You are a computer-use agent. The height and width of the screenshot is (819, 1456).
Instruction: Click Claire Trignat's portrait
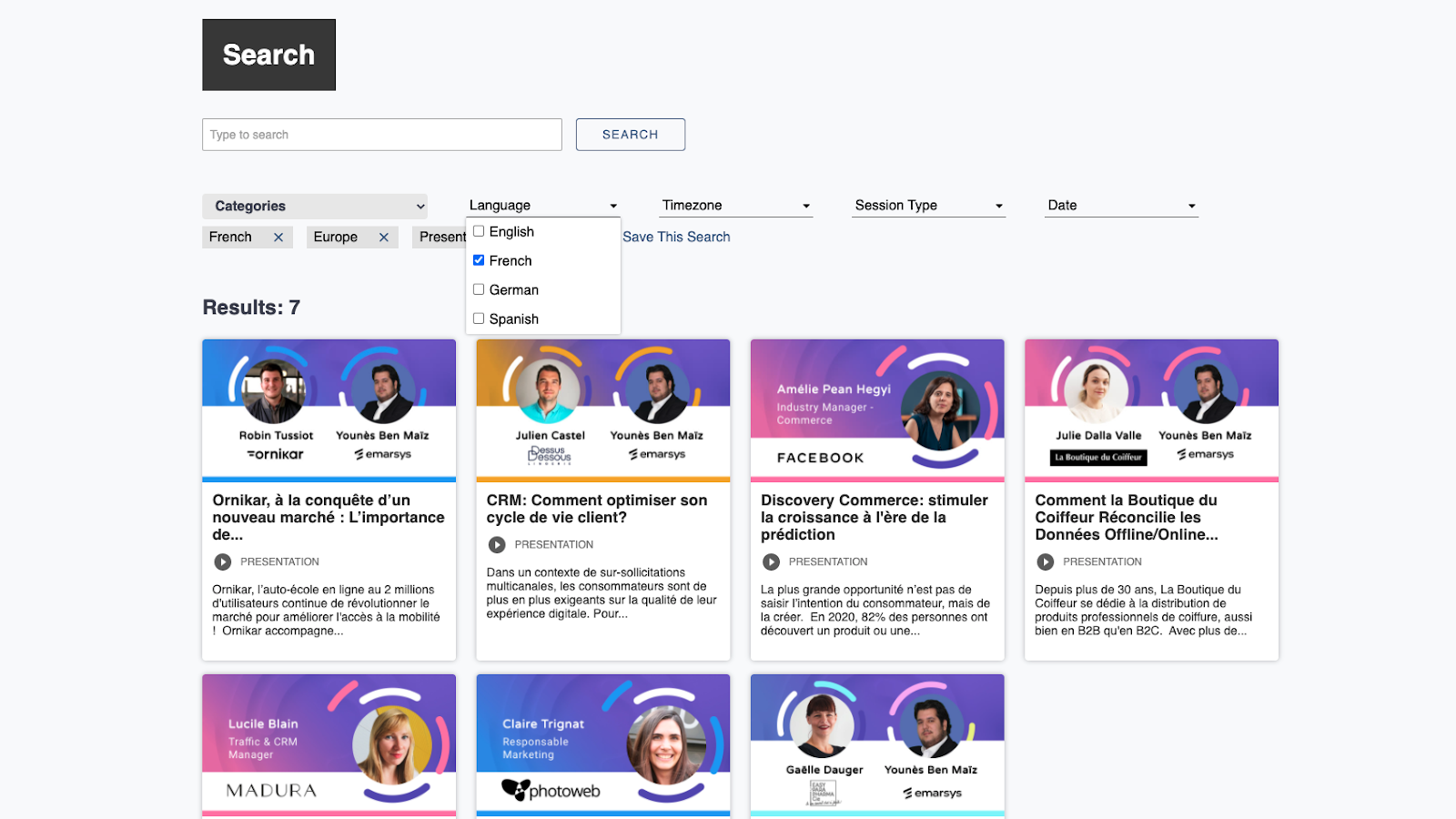coord(666,745)
